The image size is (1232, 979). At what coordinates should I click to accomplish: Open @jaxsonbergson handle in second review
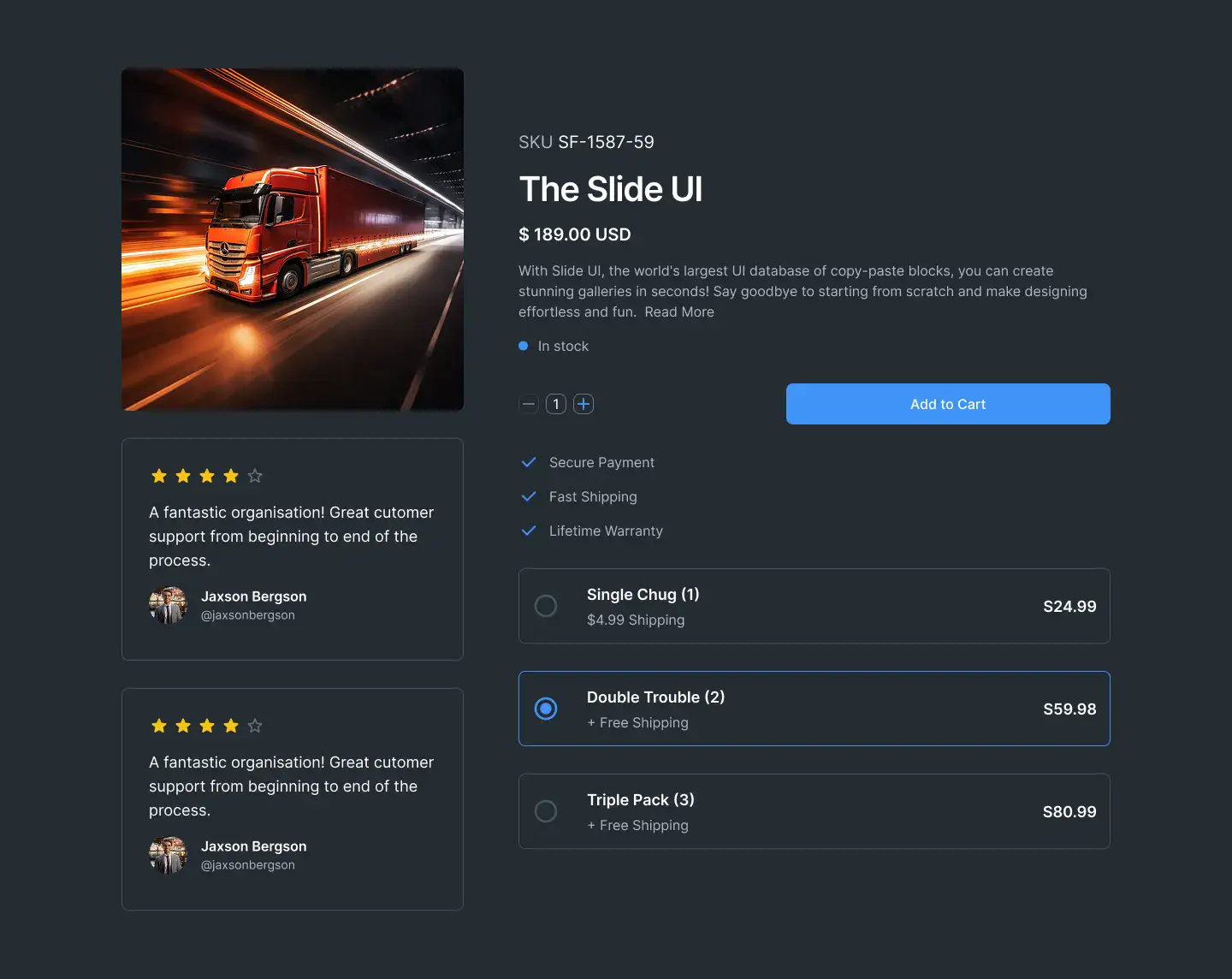248,865
